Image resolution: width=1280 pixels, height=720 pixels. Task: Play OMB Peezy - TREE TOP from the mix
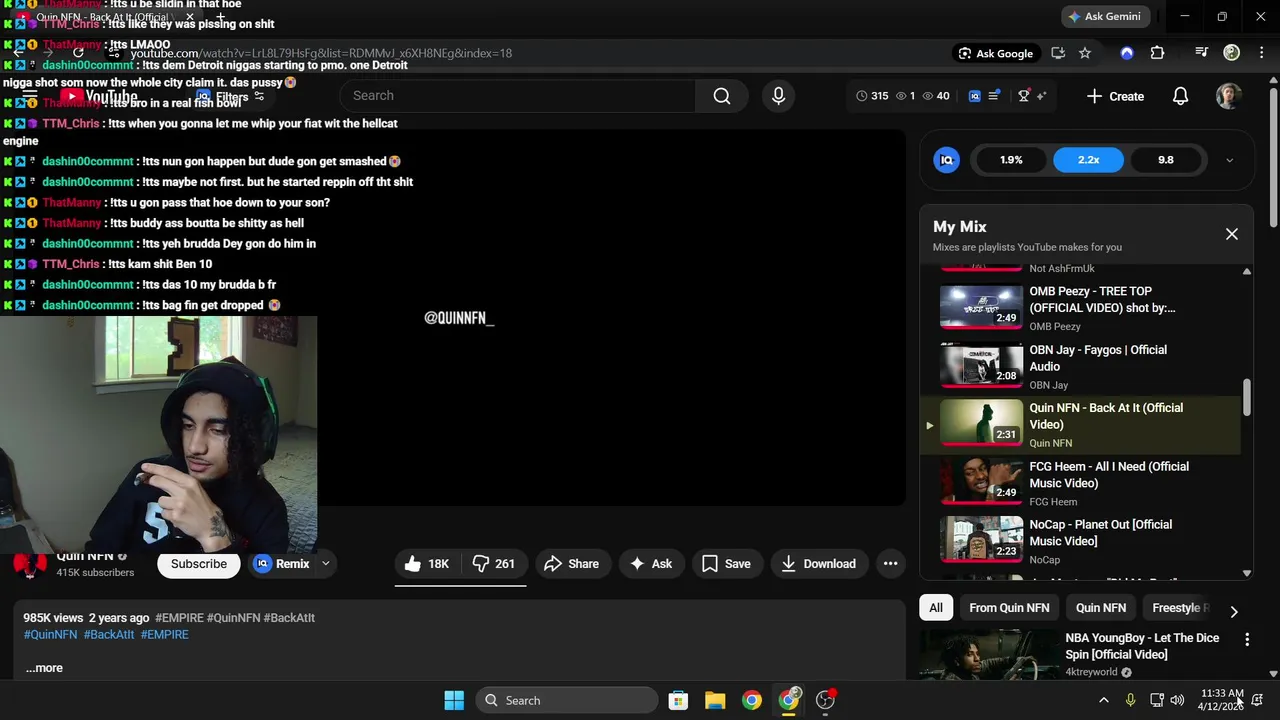pyautogui.click(x=1080, y=308)
